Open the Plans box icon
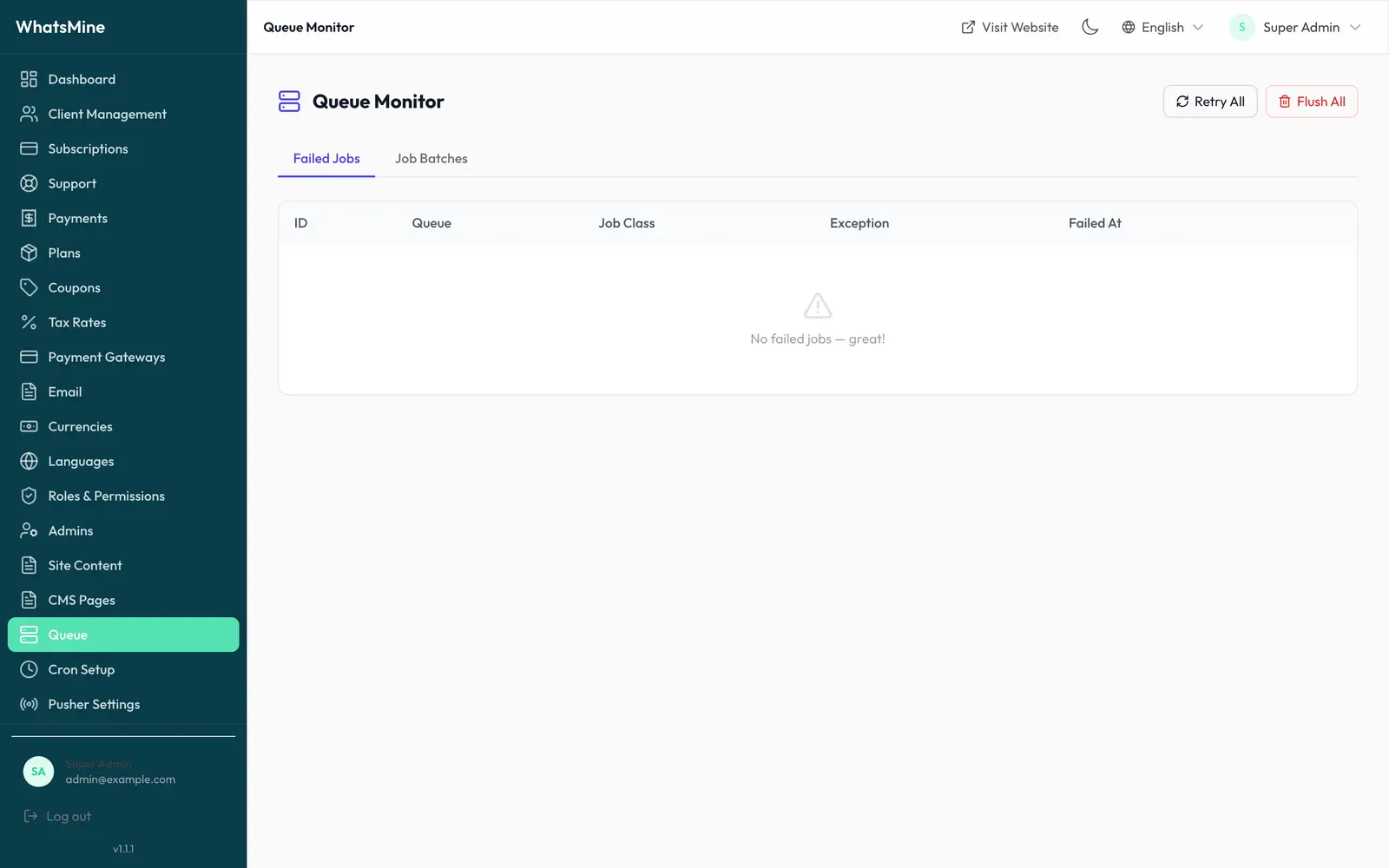 pyautogui.click(x=29, y=253)
